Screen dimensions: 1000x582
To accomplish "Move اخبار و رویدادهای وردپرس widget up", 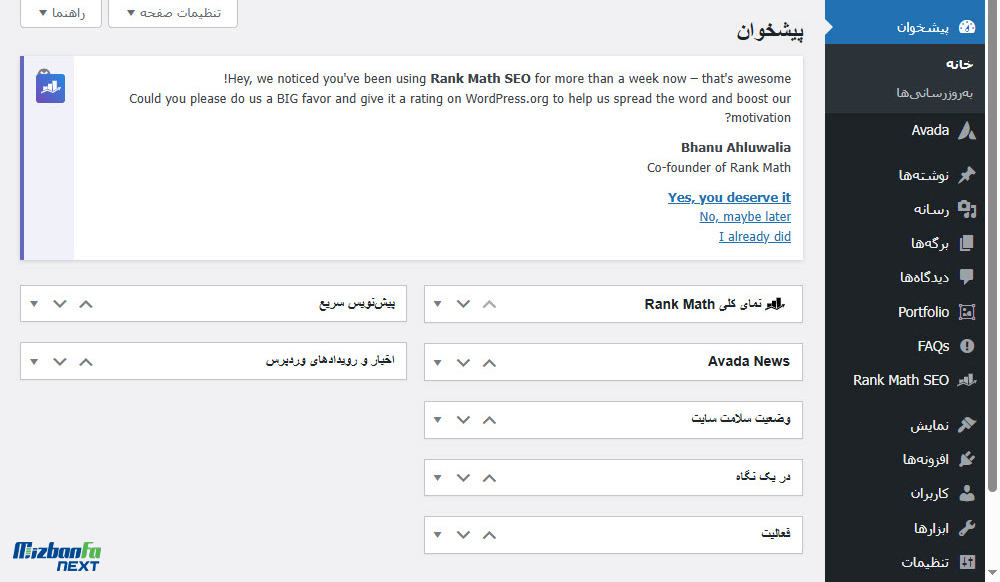I will [x=86, y=361].
